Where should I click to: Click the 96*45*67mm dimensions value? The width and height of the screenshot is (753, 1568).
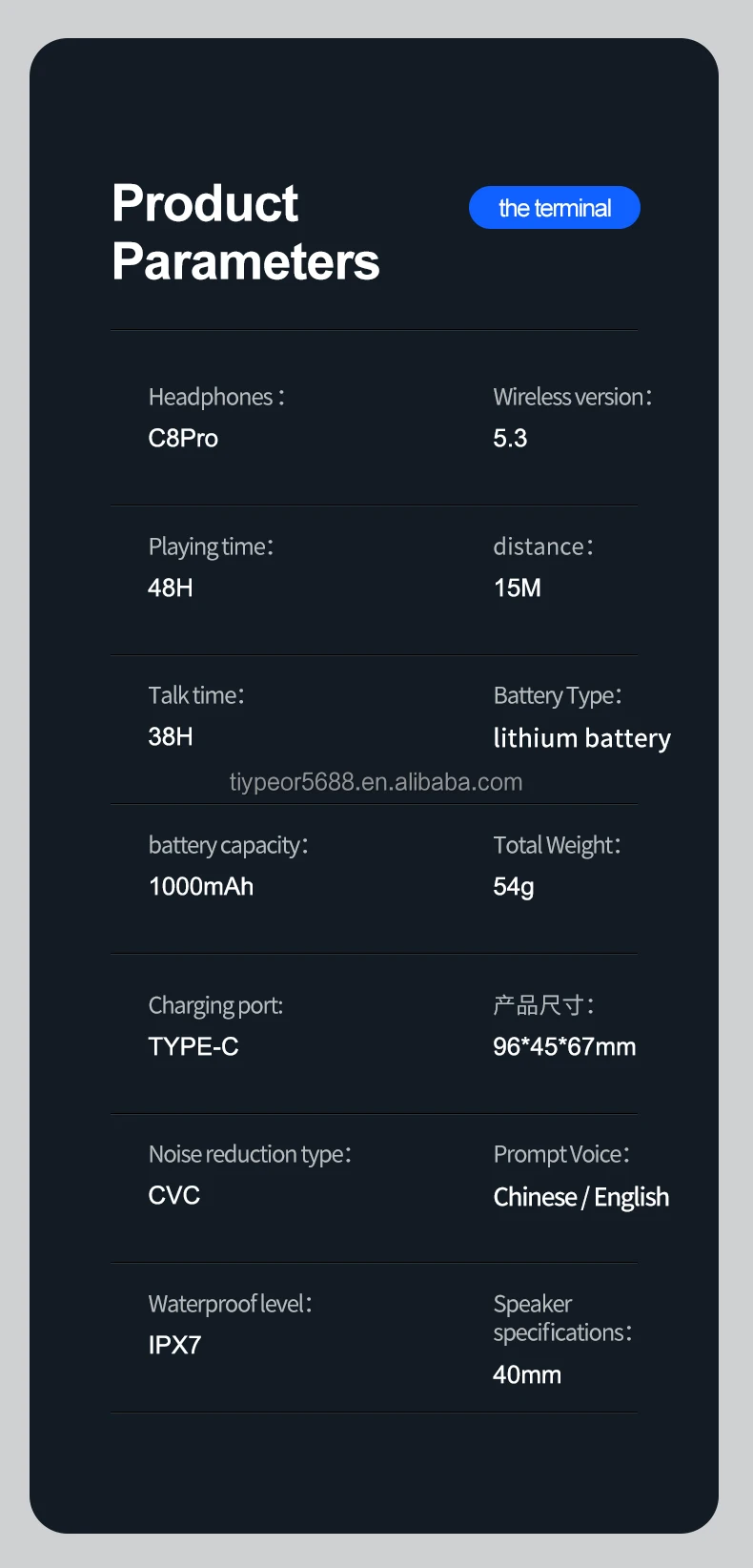[564, 1046]
